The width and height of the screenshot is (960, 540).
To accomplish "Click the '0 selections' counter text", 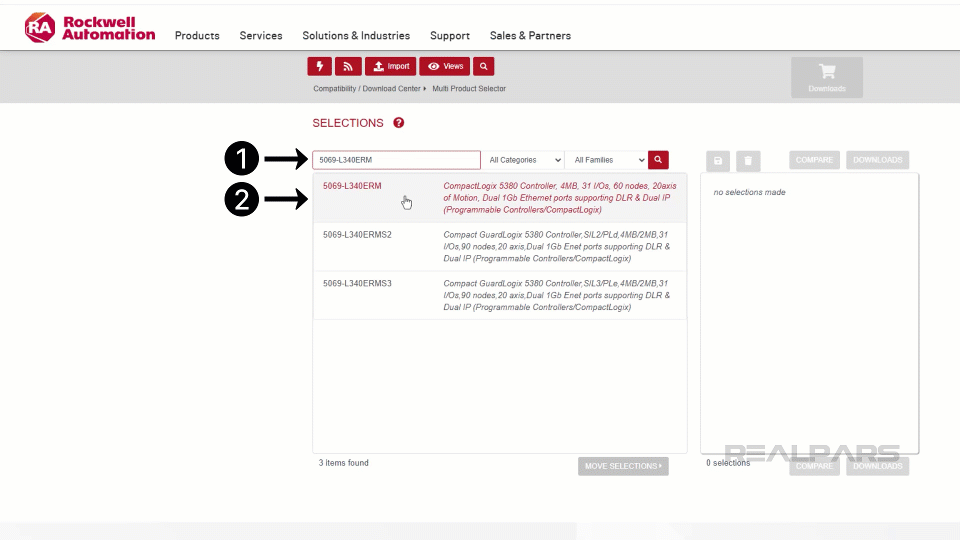I will [728, 463].
